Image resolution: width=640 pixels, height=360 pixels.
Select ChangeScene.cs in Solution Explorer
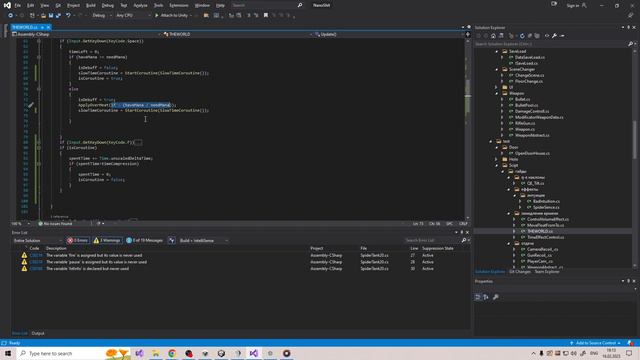coord(529,76)
